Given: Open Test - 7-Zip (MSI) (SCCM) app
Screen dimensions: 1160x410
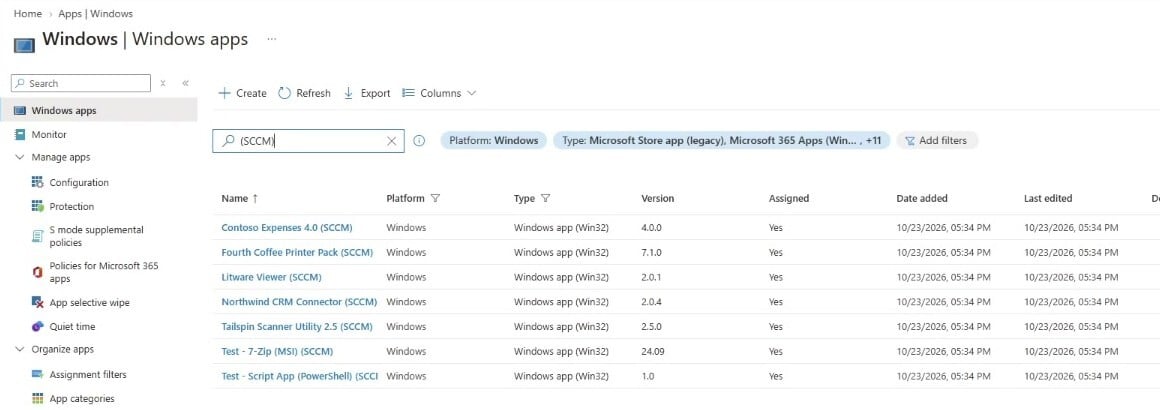Looking at the screenshot, I should click(x=277, y=352).
